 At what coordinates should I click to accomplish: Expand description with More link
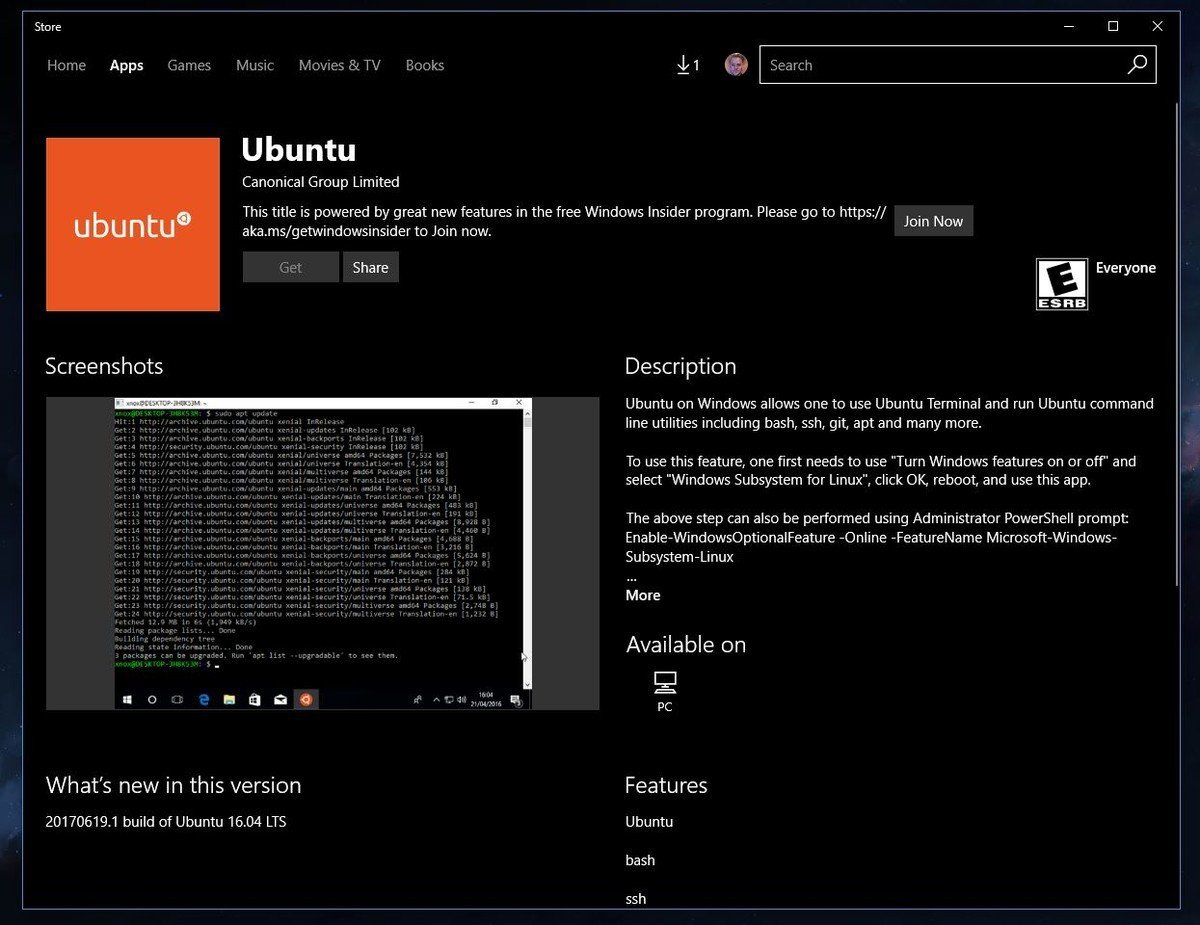pyautogui.click(x=643, y=595)
